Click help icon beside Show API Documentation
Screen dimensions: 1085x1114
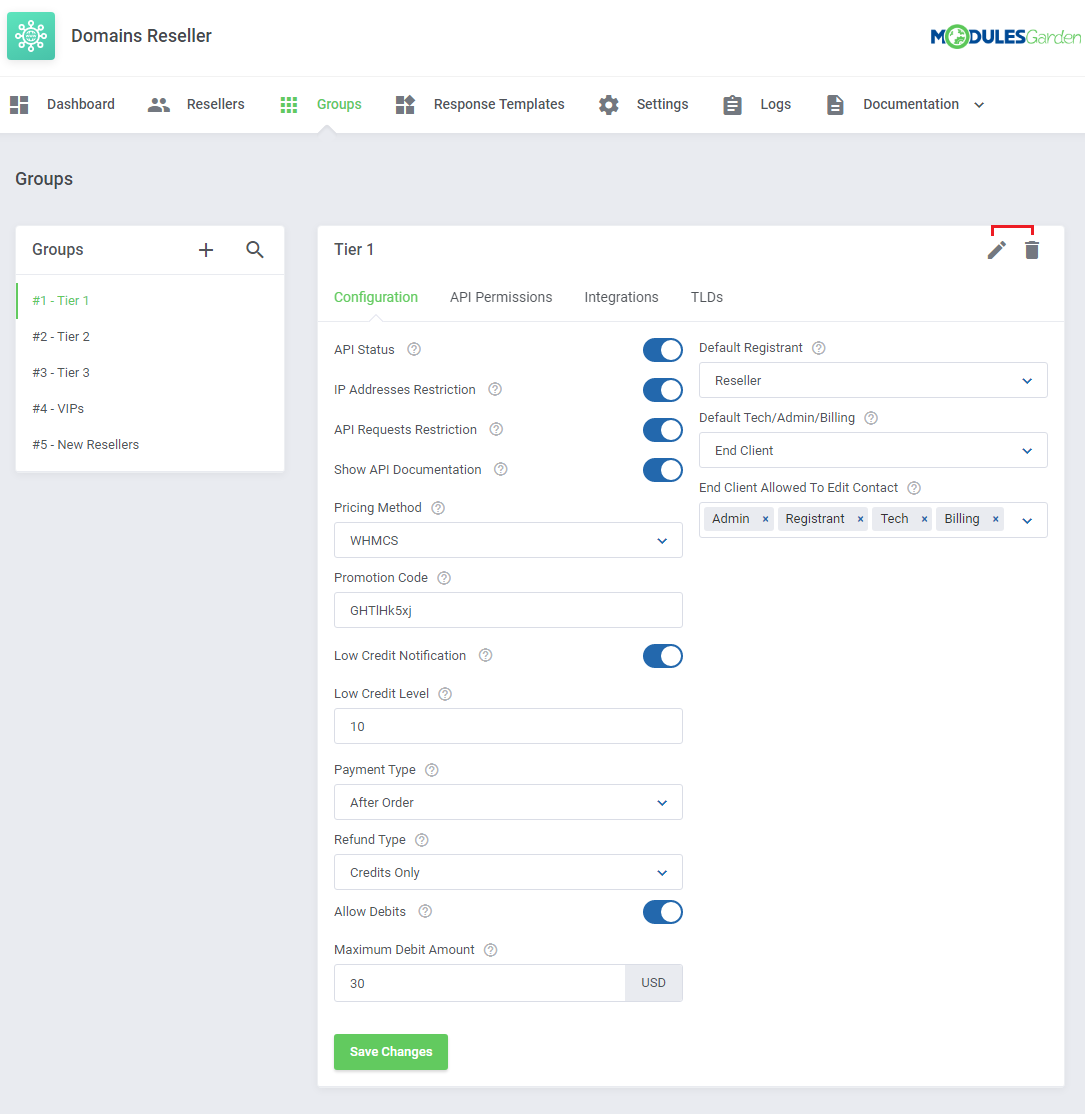pos(501,469)
